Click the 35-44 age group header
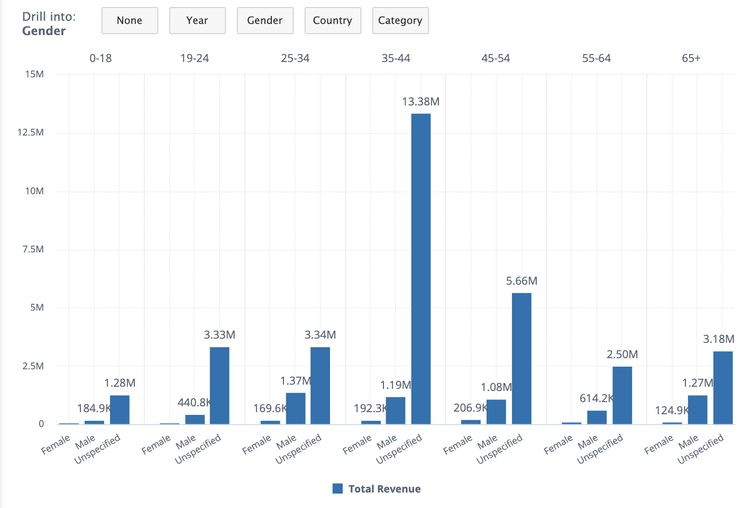 click(x=396, y=58)
